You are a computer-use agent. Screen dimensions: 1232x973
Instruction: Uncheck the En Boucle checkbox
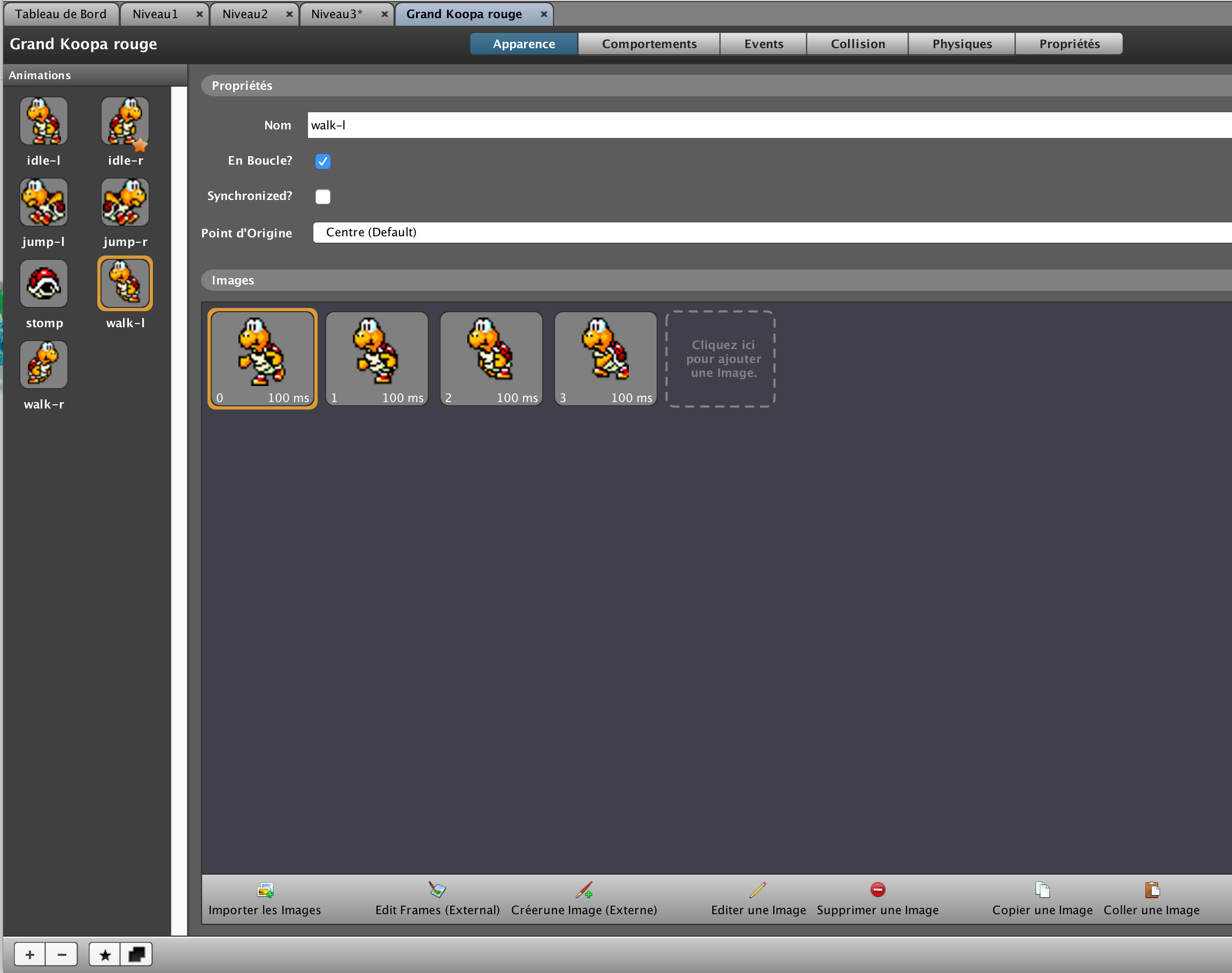[323, 161]
